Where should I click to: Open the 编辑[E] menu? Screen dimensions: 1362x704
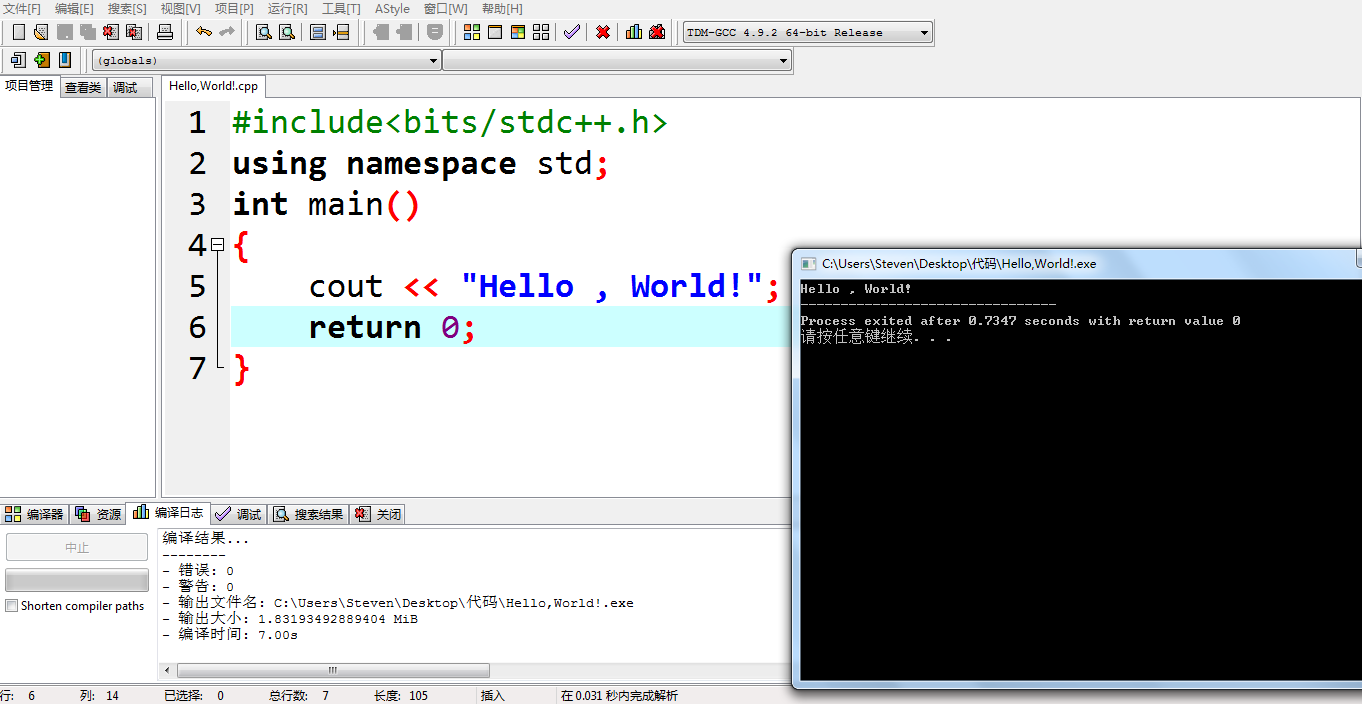[75, 9]
